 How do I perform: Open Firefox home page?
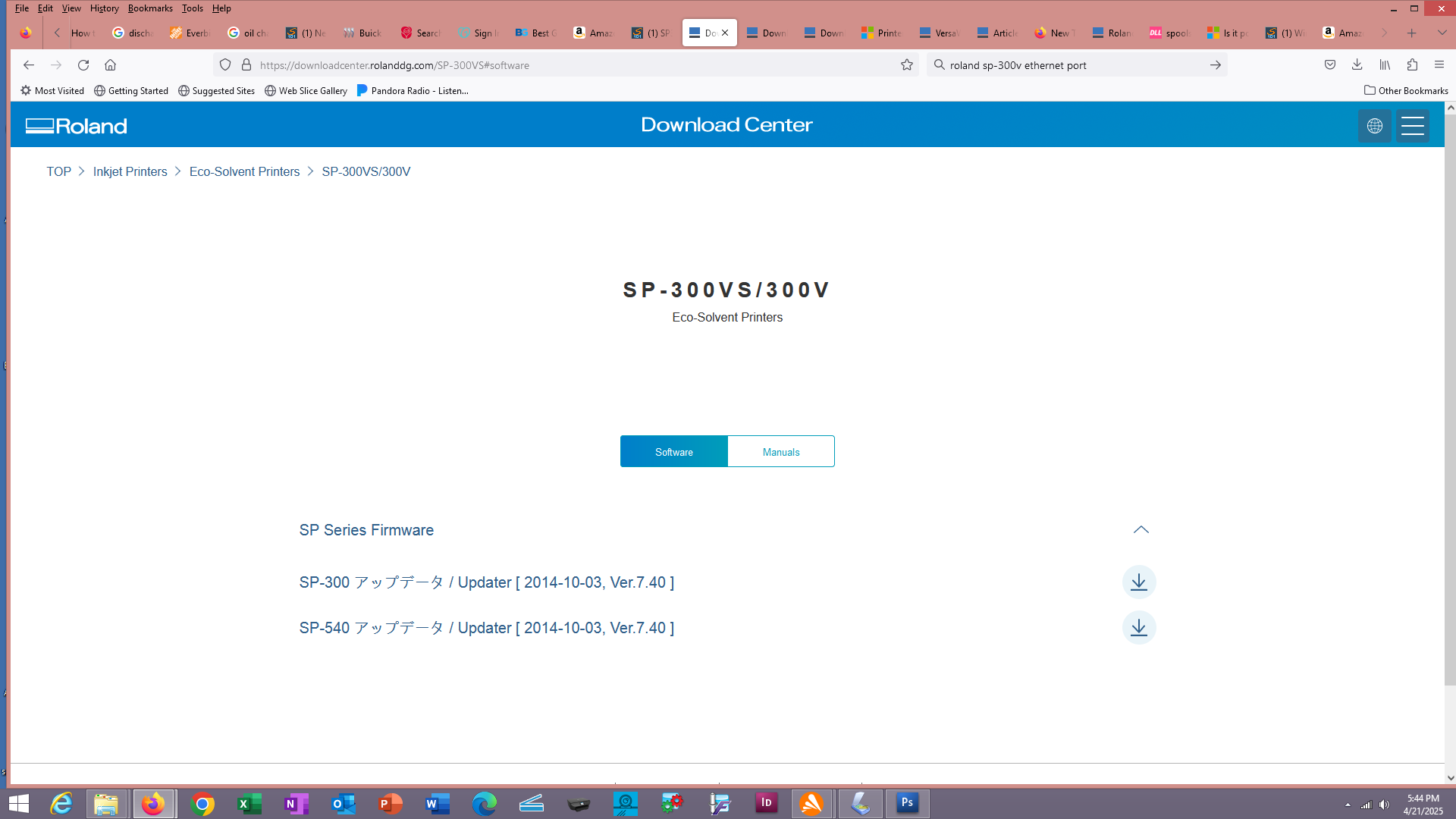click(111, 65)
